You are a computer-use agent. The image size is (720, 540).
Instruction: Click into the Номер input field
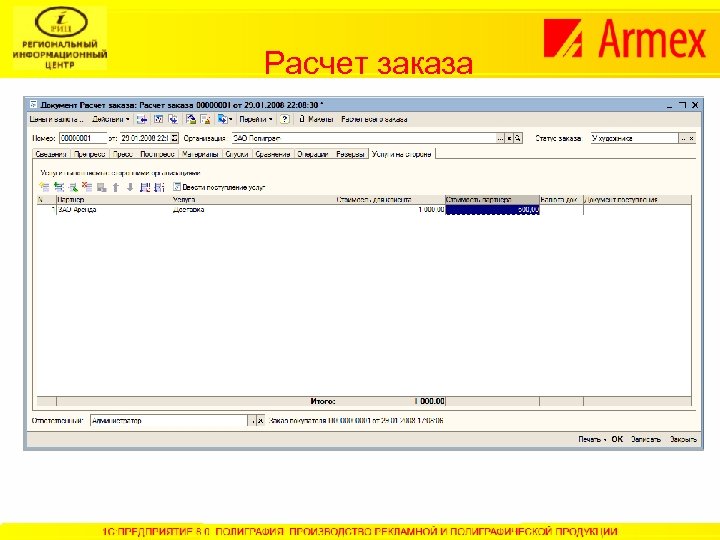click(83, 138)
